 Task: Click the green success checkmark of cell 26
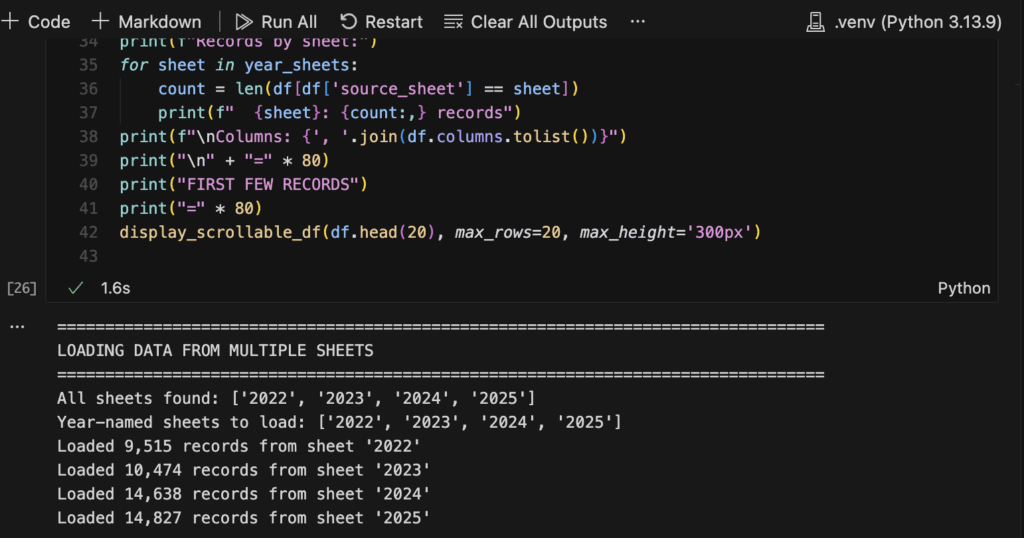coord(75,288)
